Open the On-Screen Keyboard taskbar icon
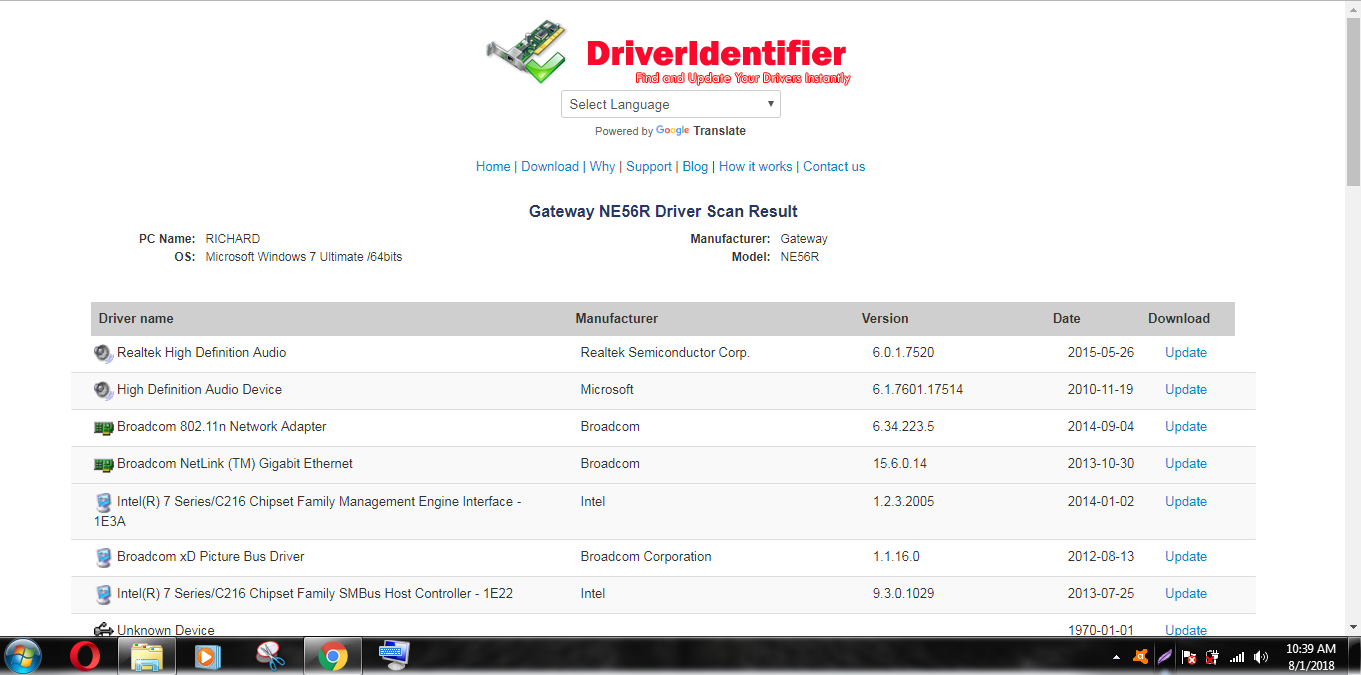1361x675 pixels. (x=394, y=656)
